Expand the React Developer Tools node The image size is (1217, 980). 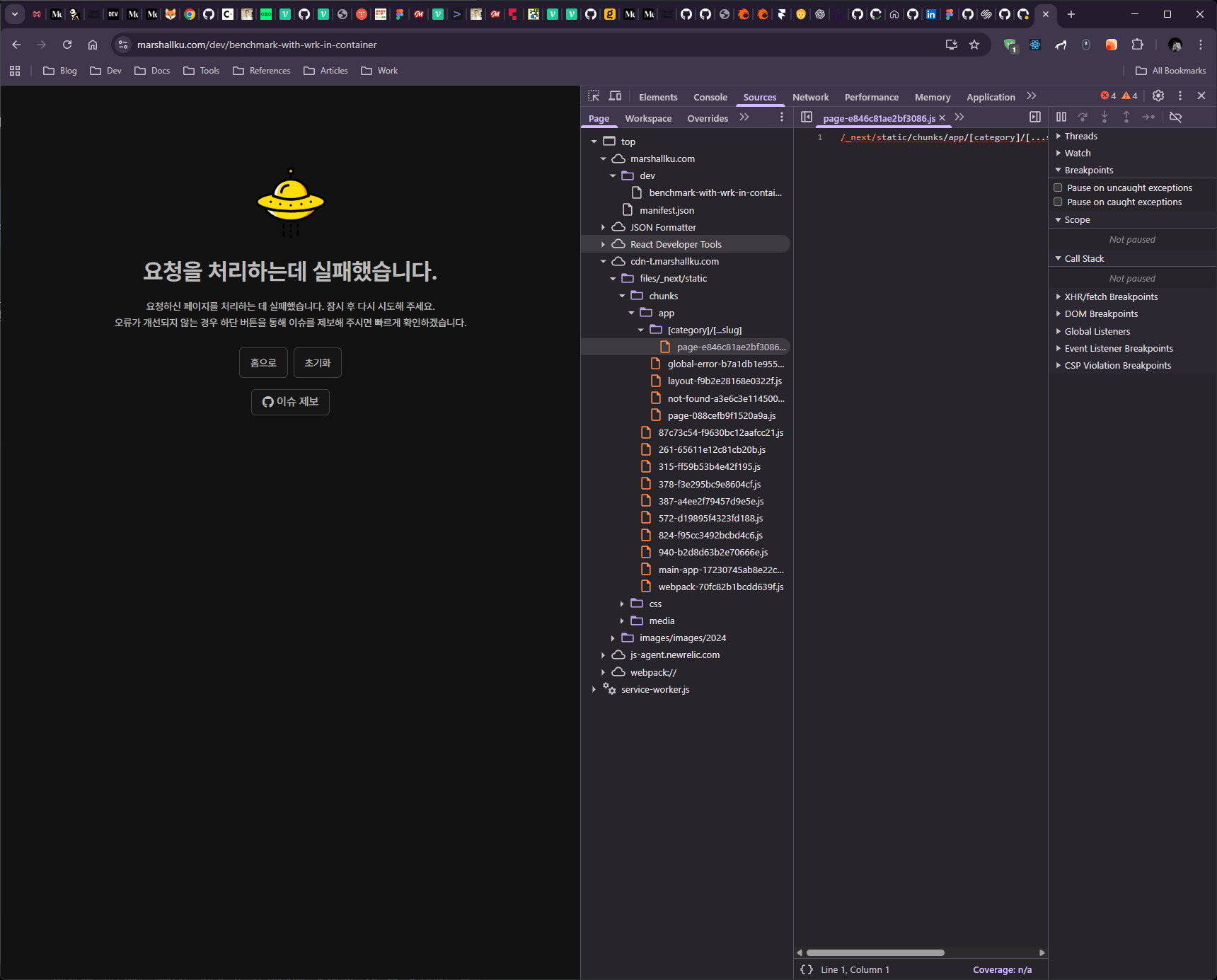[x=603, y=244]
